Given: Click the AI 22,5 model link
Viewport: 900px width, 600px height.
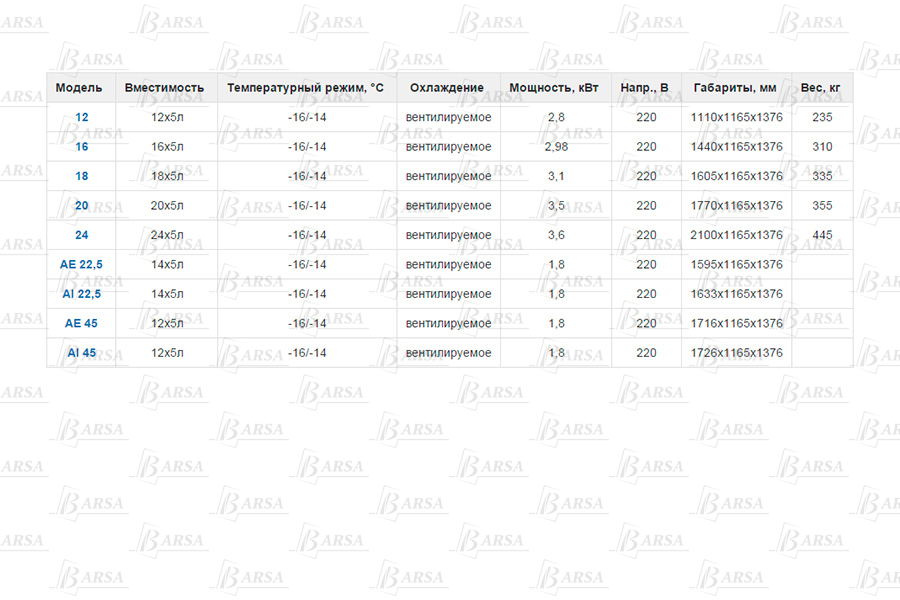Looking at the screenshot, I should 81,294.
